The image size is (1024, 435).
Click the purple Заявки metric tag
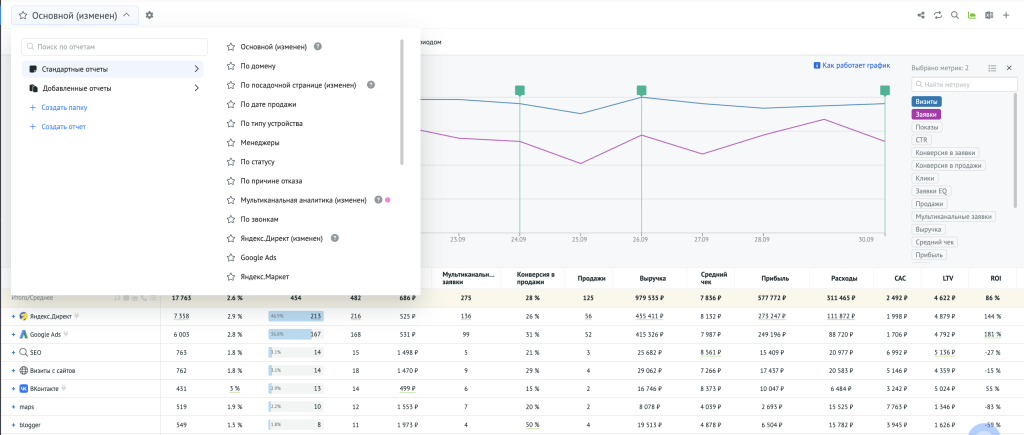[926, 114]
